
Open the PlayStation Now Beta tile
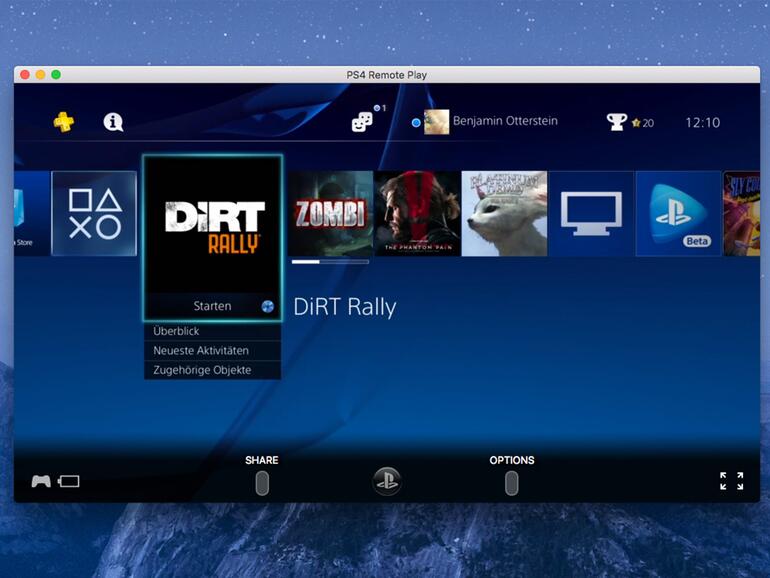click(678, 213)
